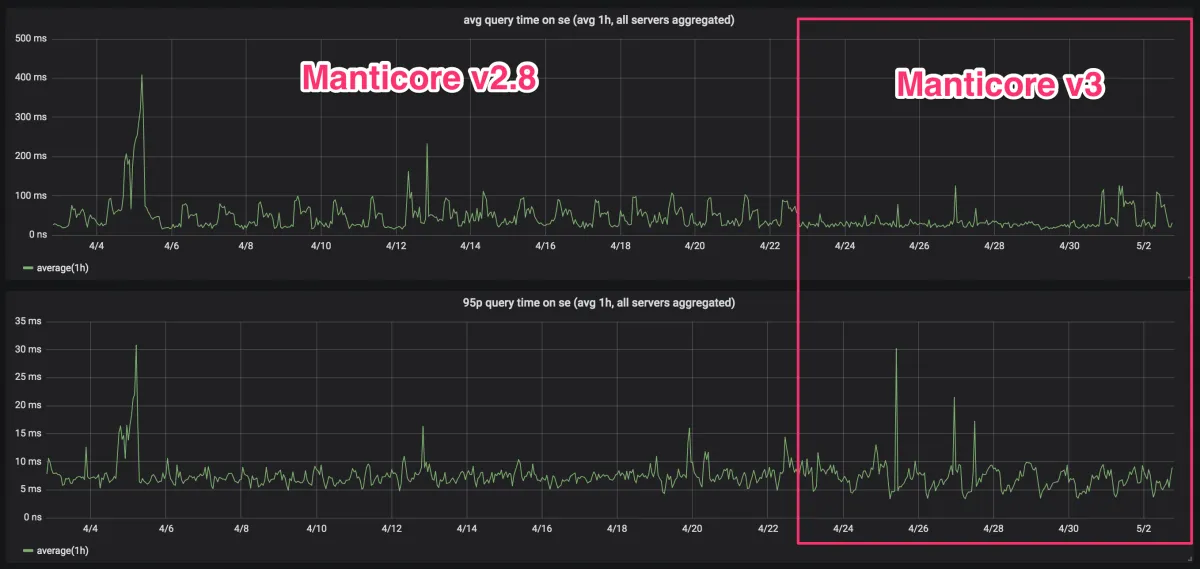1200x569 pixels.
Task: Click the 5/2 date label under avg query graph
Action: [1144, 245]
